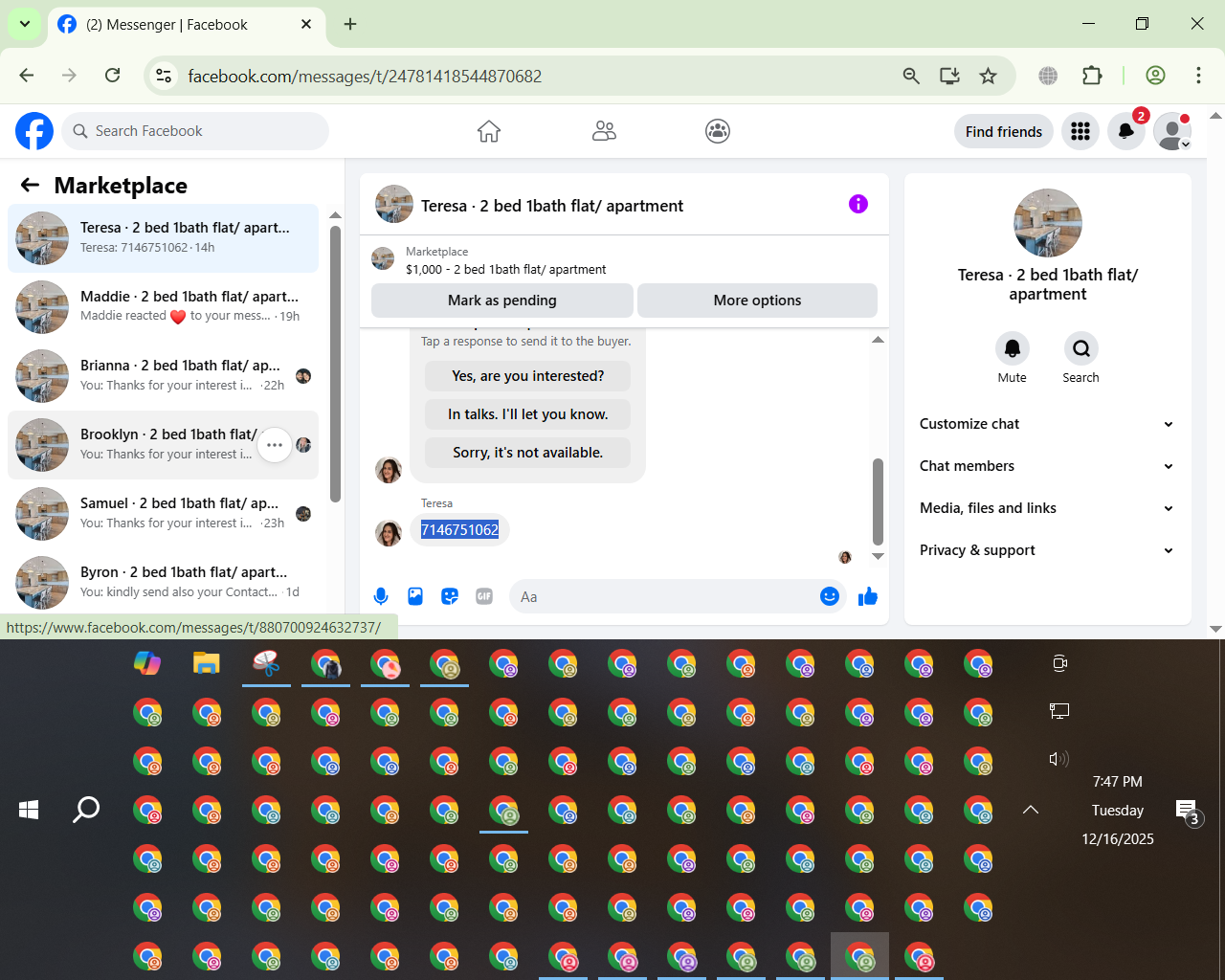Click the conversation list scrollbar

[x=335, y=364]
